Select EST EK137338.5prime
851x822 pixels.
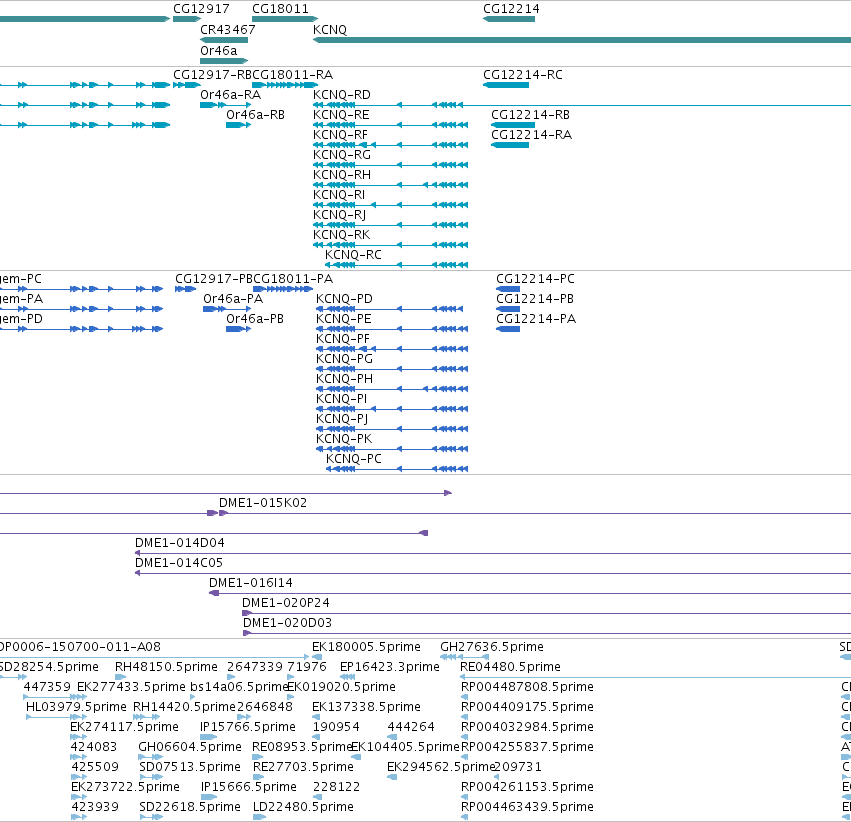tap(366, 706)
